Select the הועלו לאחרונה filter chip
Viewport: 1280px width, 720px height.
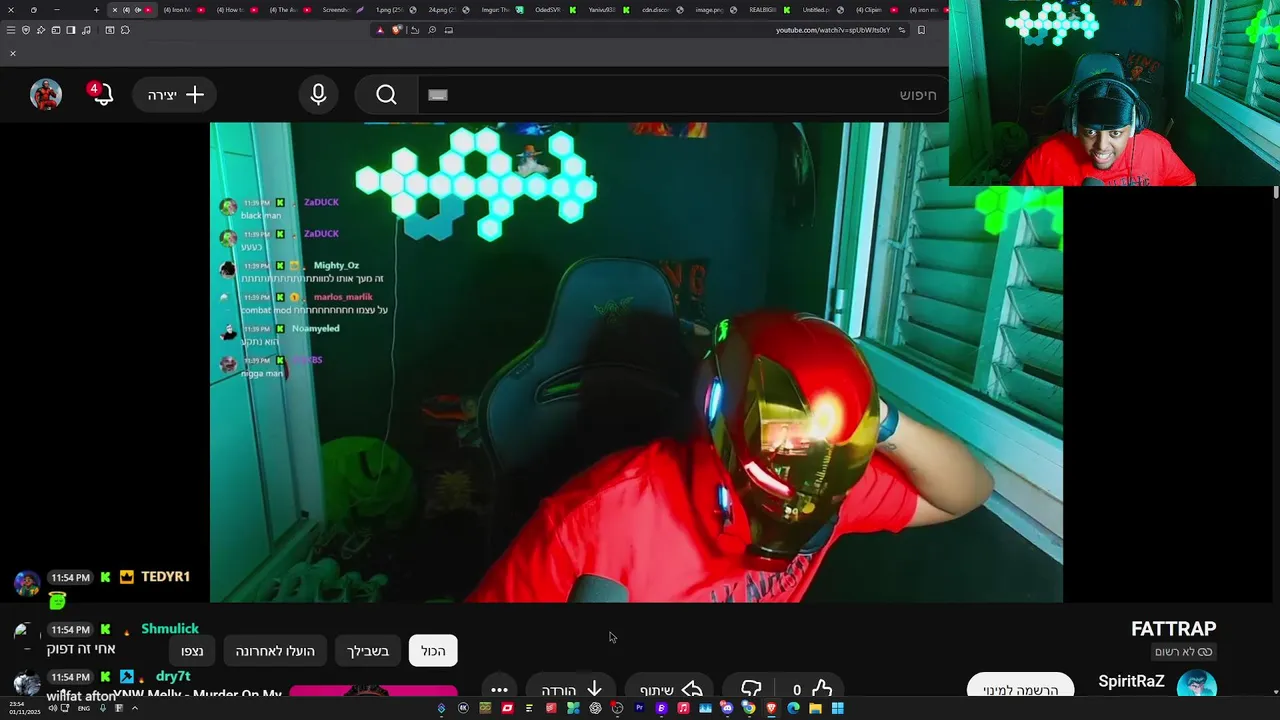click(275, 651)
